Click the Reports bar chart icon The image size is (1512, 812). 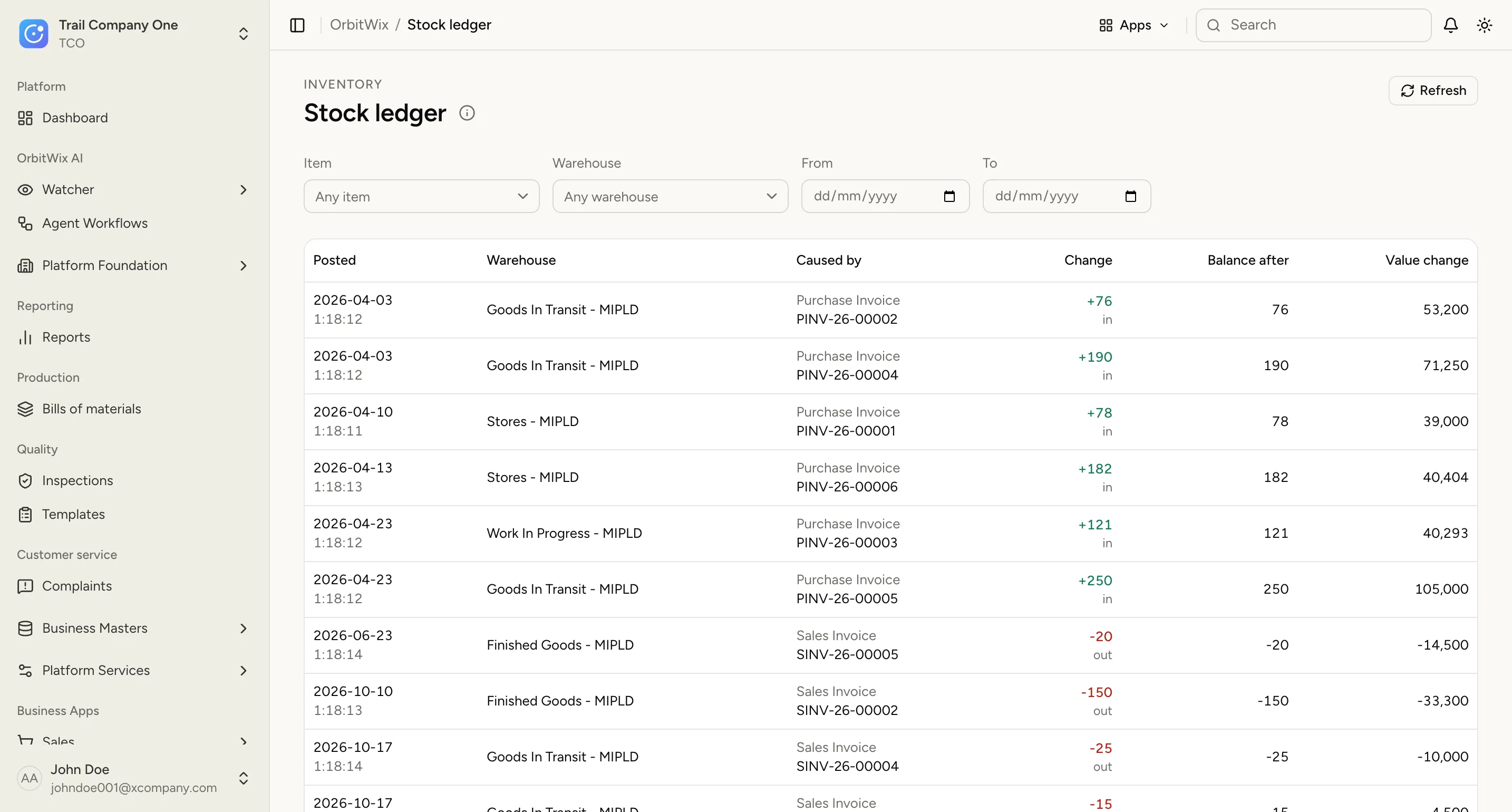tap(25, 337)
